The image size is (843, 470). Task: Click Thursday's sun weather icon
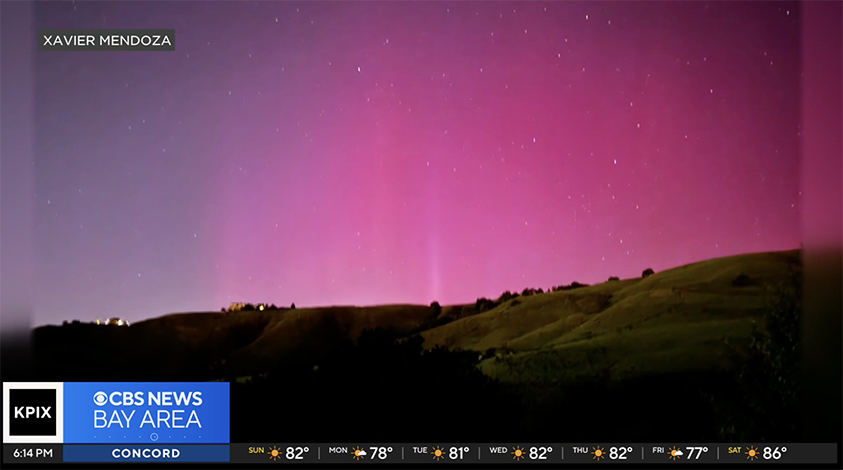(598, 453)
